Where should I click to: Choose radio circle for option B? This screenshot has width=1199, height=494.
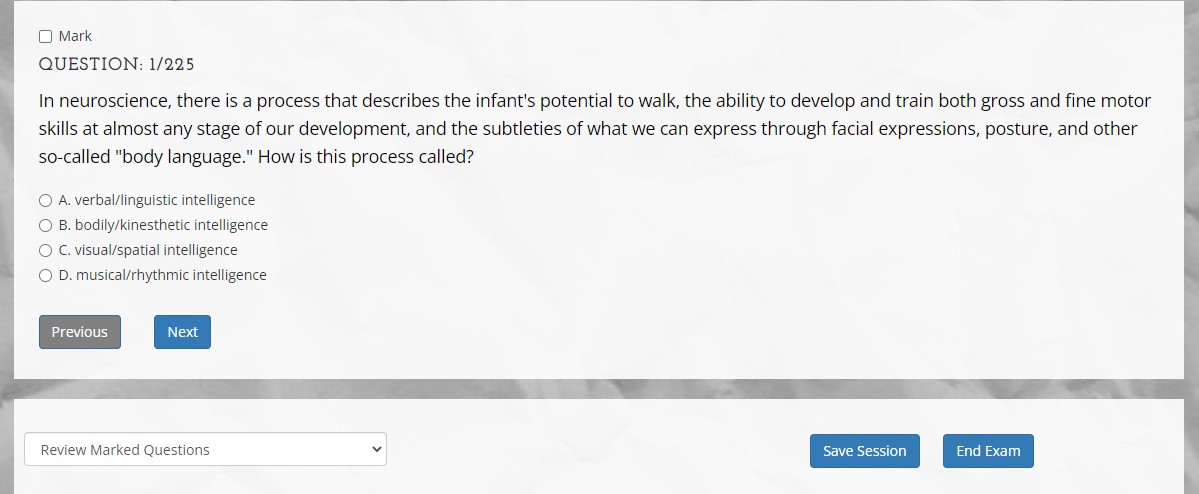(x=46, y=226)
